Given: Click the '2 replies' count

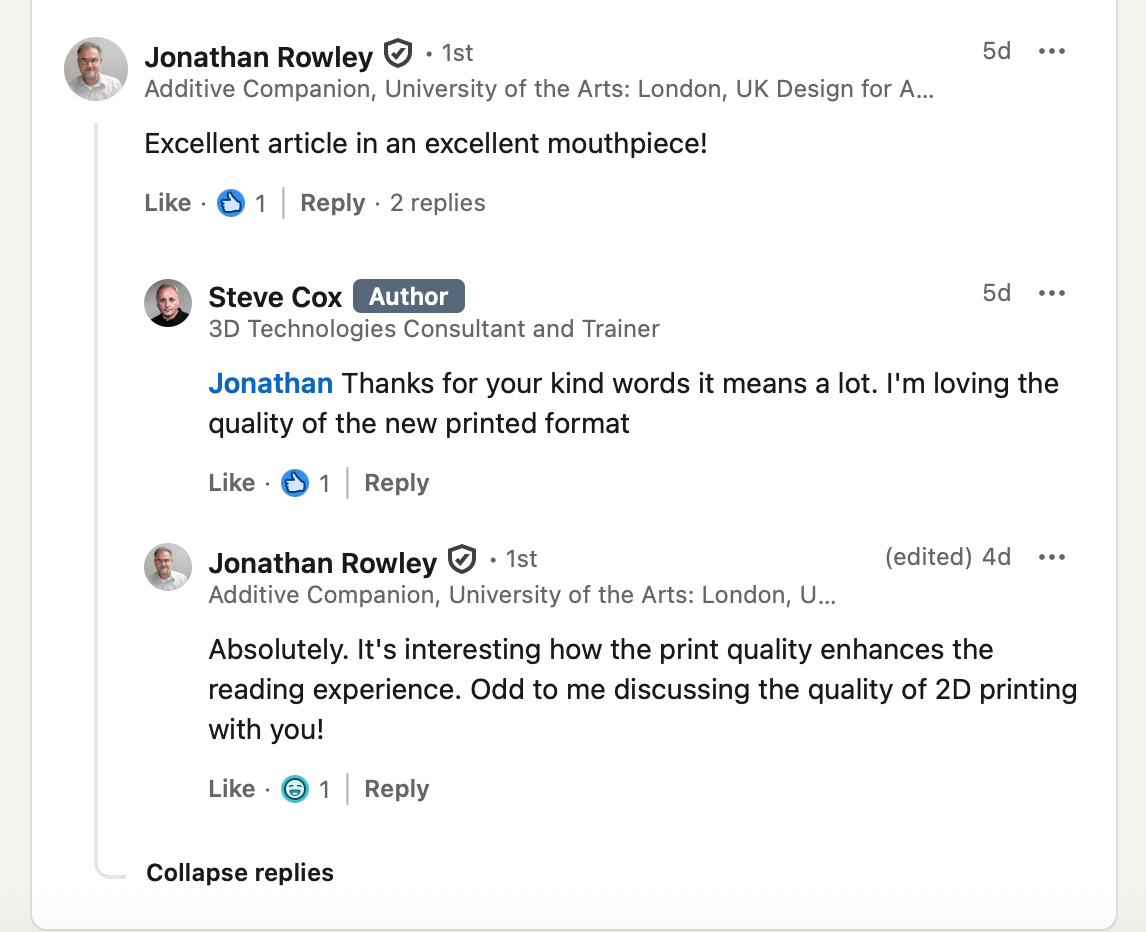Looking at the screenshot, I should coord(437,203).
